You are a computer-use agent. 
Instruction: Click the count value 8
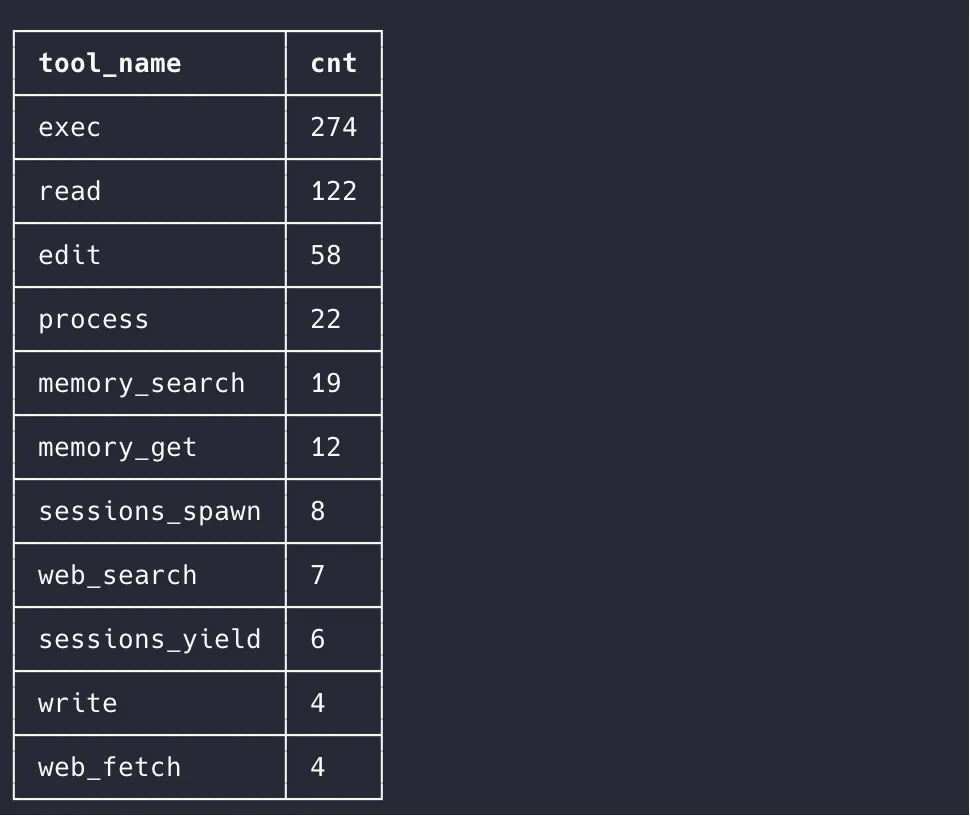coord(318,512)
